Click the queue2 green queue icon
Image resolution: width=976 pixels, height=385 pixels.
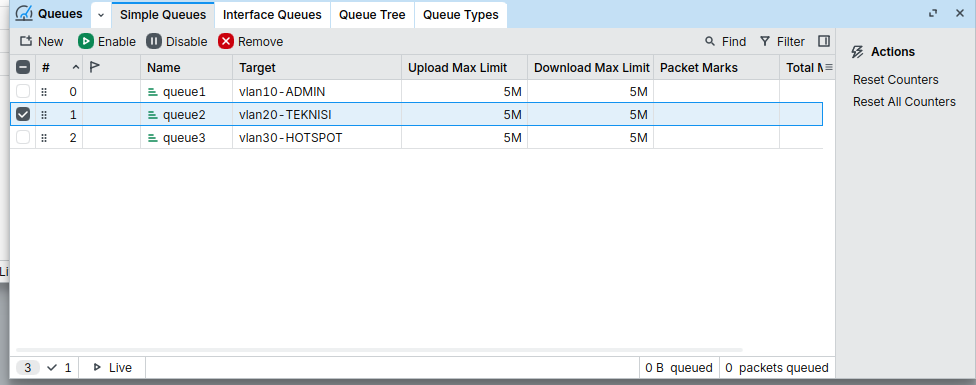152,115
